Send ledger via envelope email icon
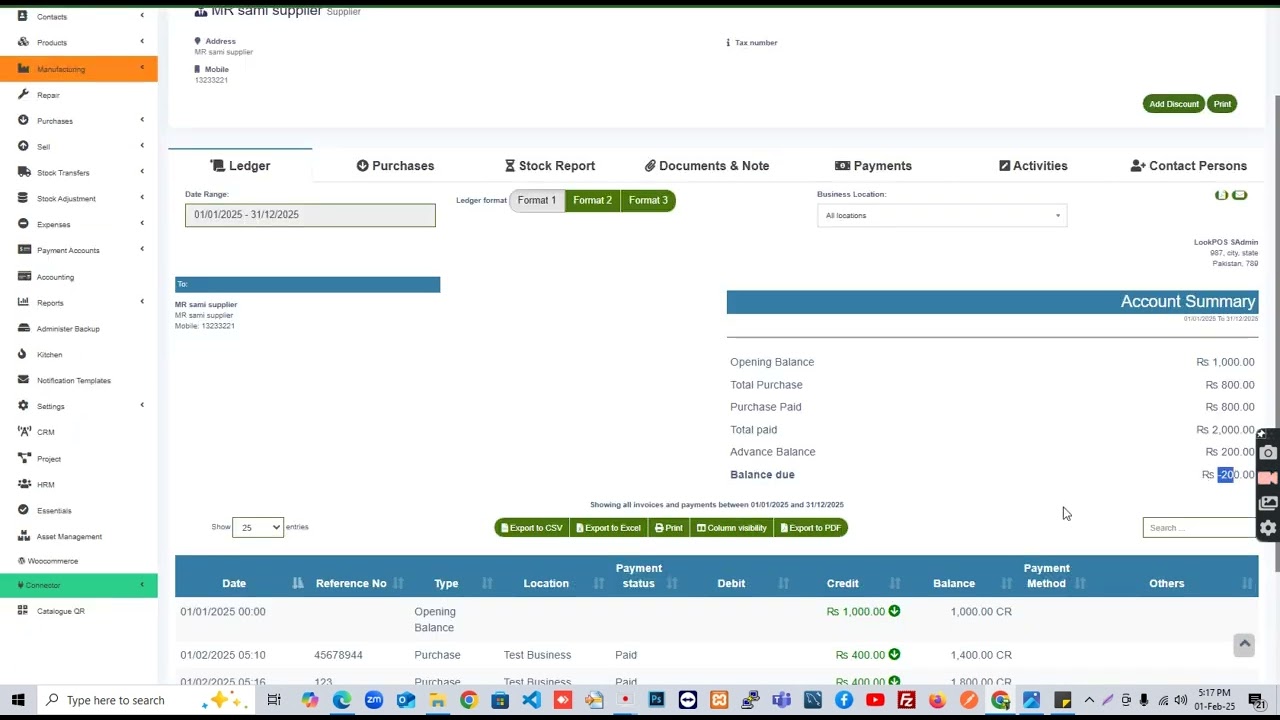Image resolution: width=1280 pixels, height=720 pixels. (1240, 195)
